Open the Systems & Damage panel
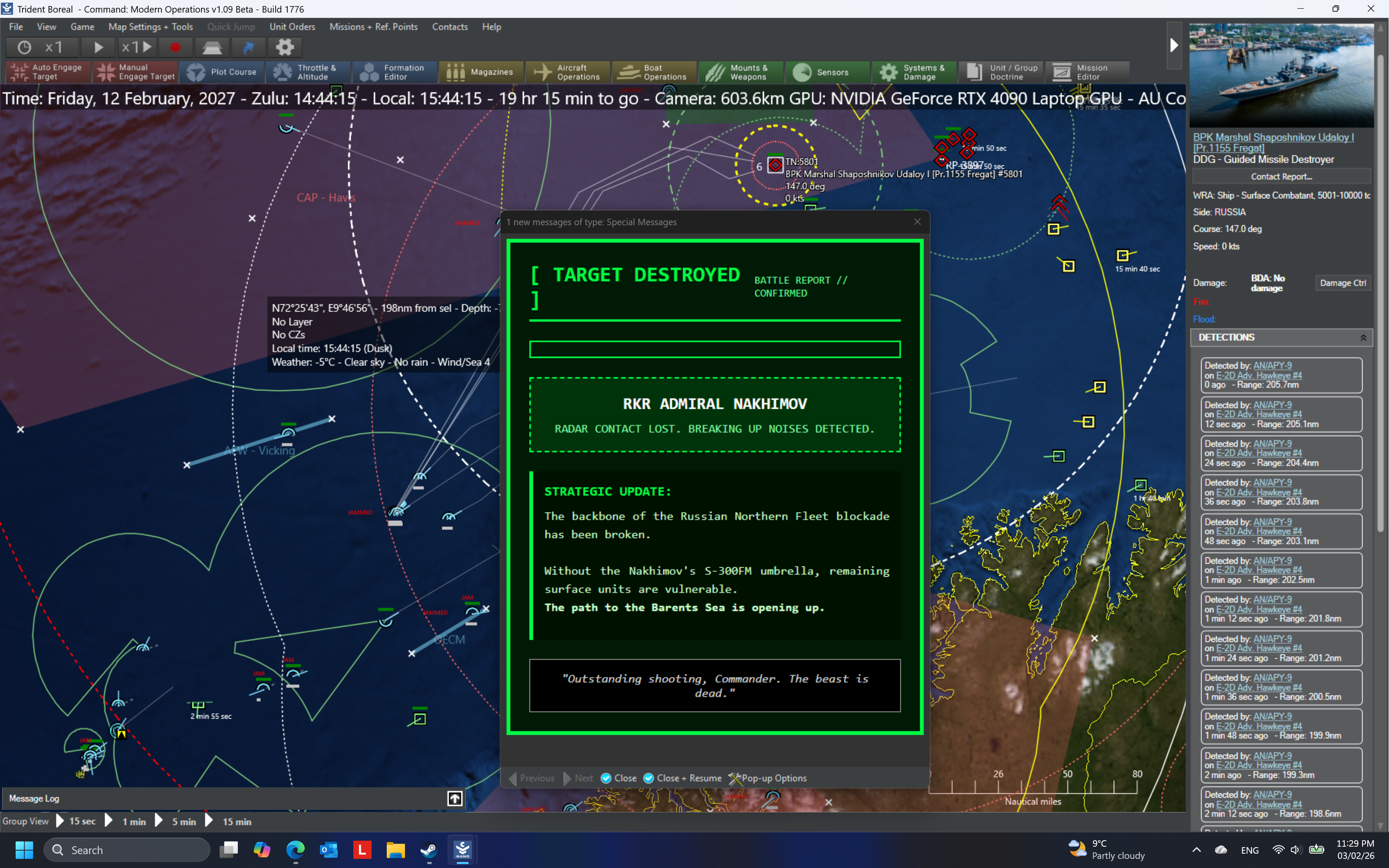 point(914,72)
